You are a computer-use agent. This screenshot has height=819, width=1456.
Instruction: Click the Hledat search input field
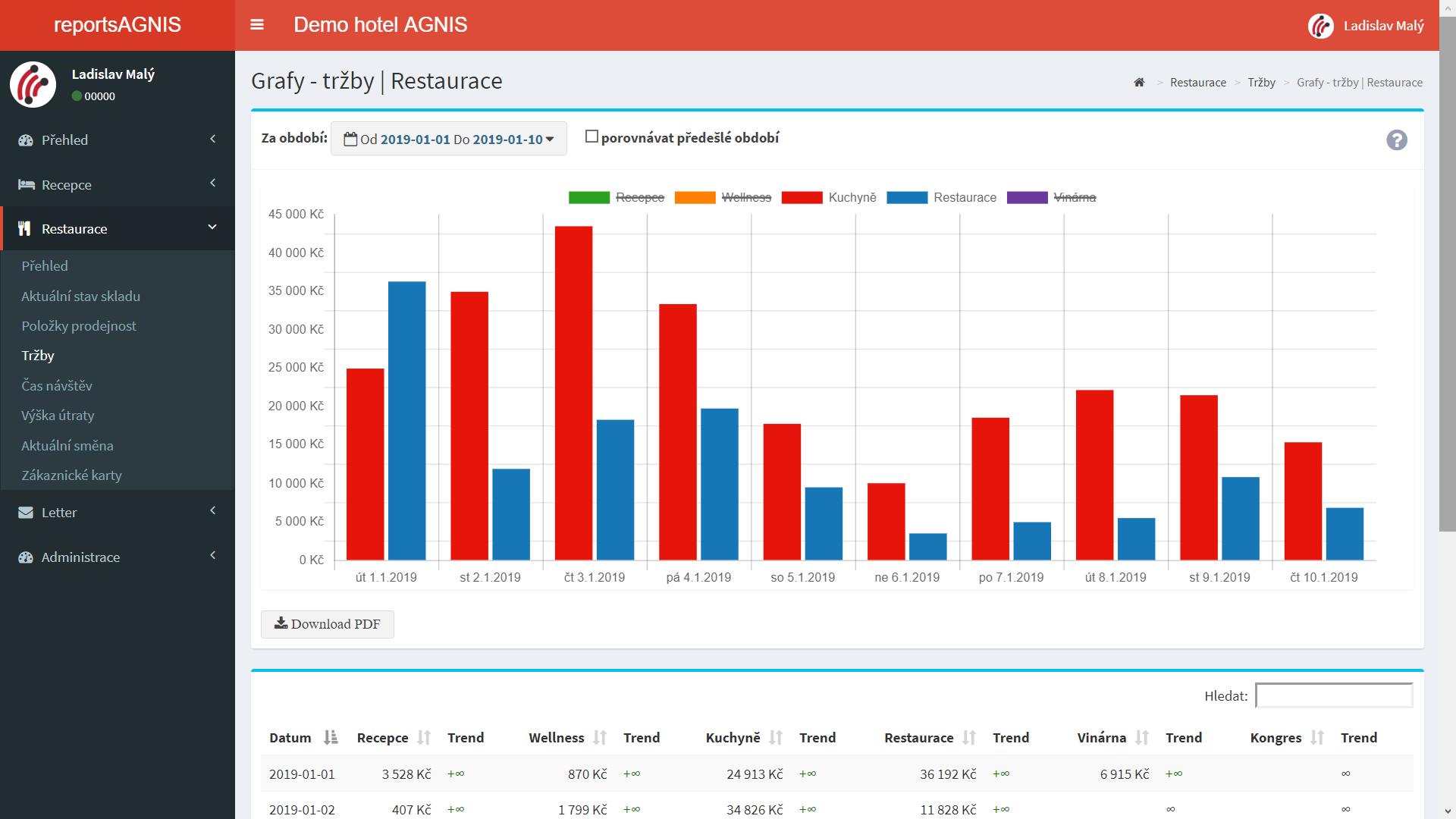1333,695
